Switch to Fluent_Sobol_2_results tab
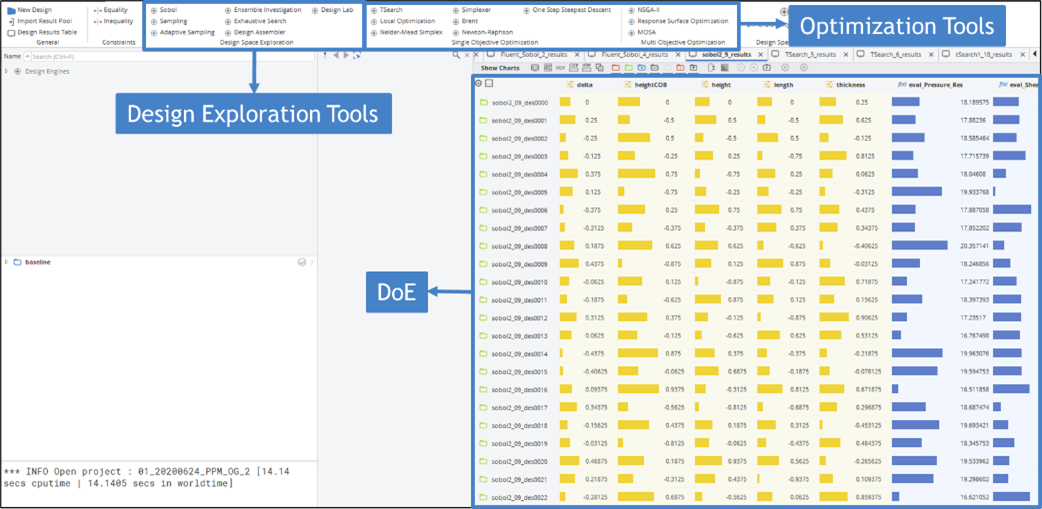Screen dimensions: 1042x509 tap(534, 54)
